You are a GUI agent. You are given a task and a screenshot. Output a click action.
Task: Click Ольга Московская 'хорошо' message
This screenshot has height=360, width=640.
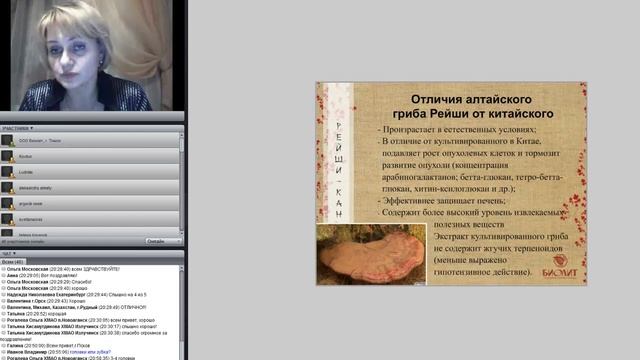click(47, 288)
